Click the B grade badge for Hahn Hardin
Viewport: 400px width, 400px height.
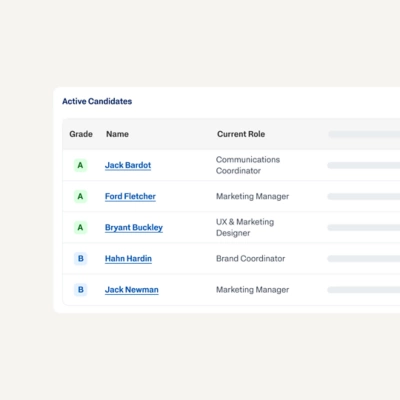(80, 259)
